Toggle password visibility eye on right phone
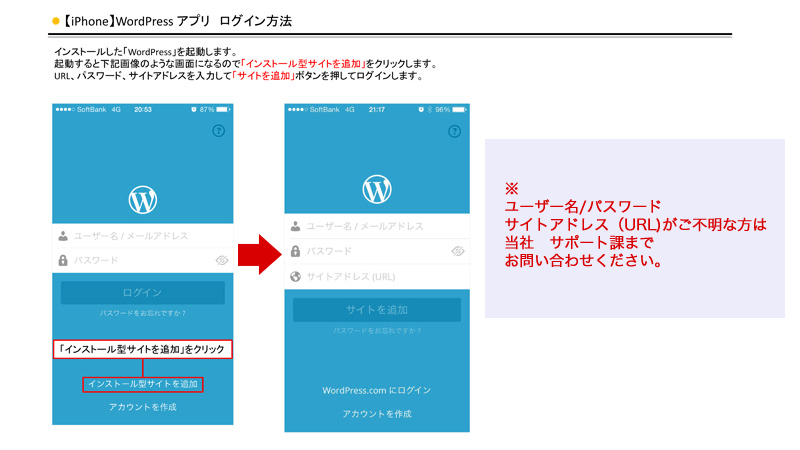 click(458, 251)
